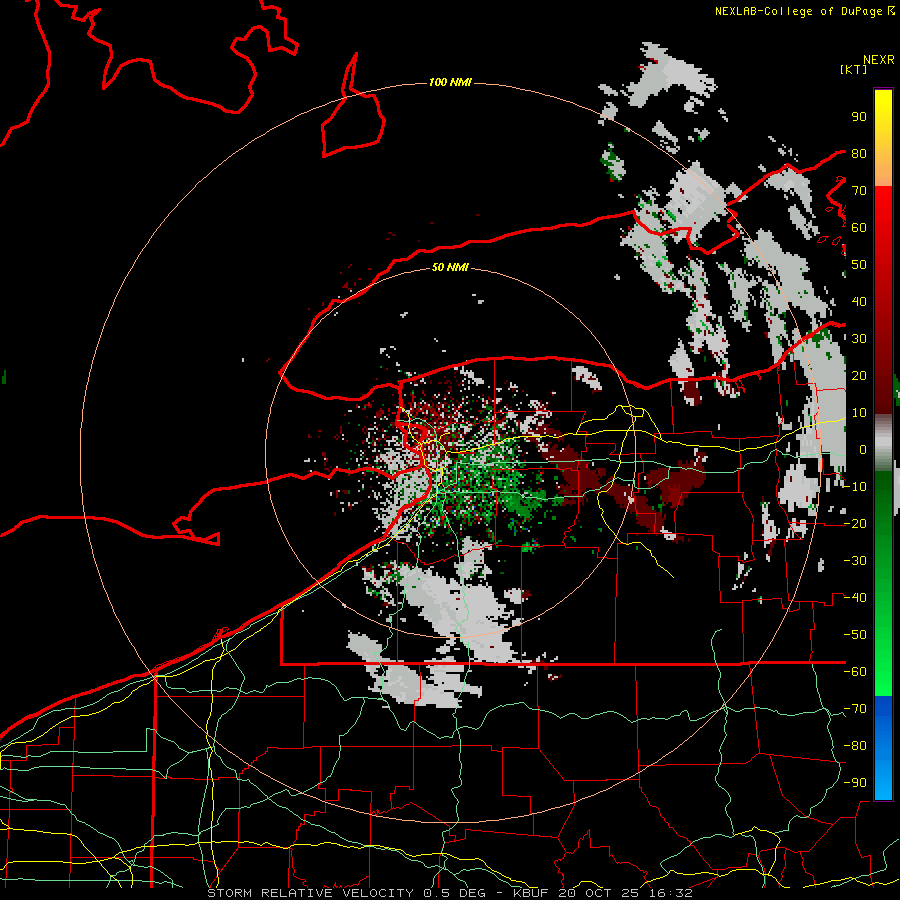Screen dimensions: 900x900
Task: Click the positive "80" scale value
Action: (859, 153)
